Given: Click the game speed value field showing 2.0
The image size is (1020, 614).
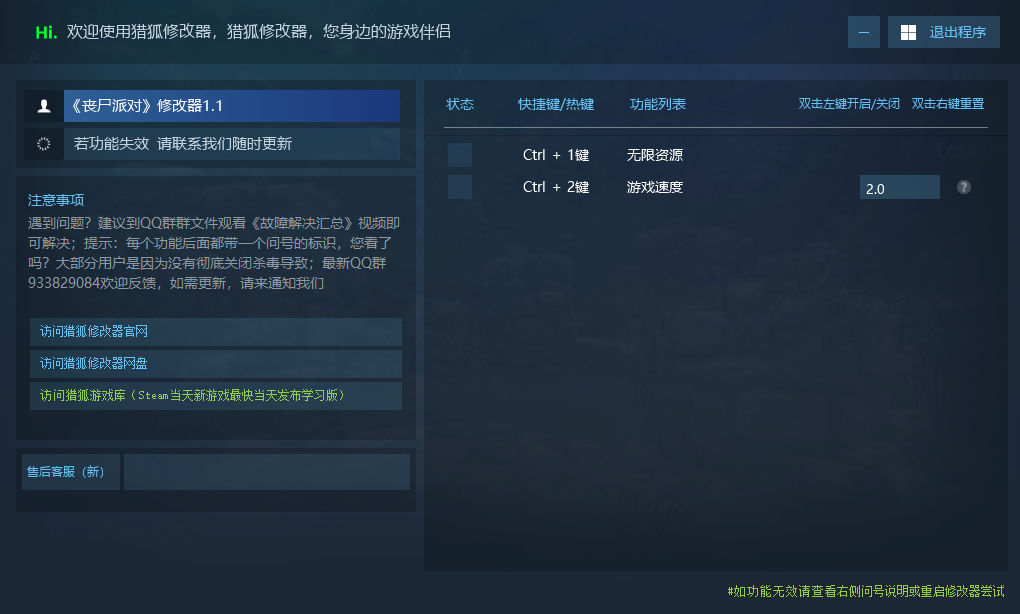Looking at the screenshot, I should coord(900,187).
